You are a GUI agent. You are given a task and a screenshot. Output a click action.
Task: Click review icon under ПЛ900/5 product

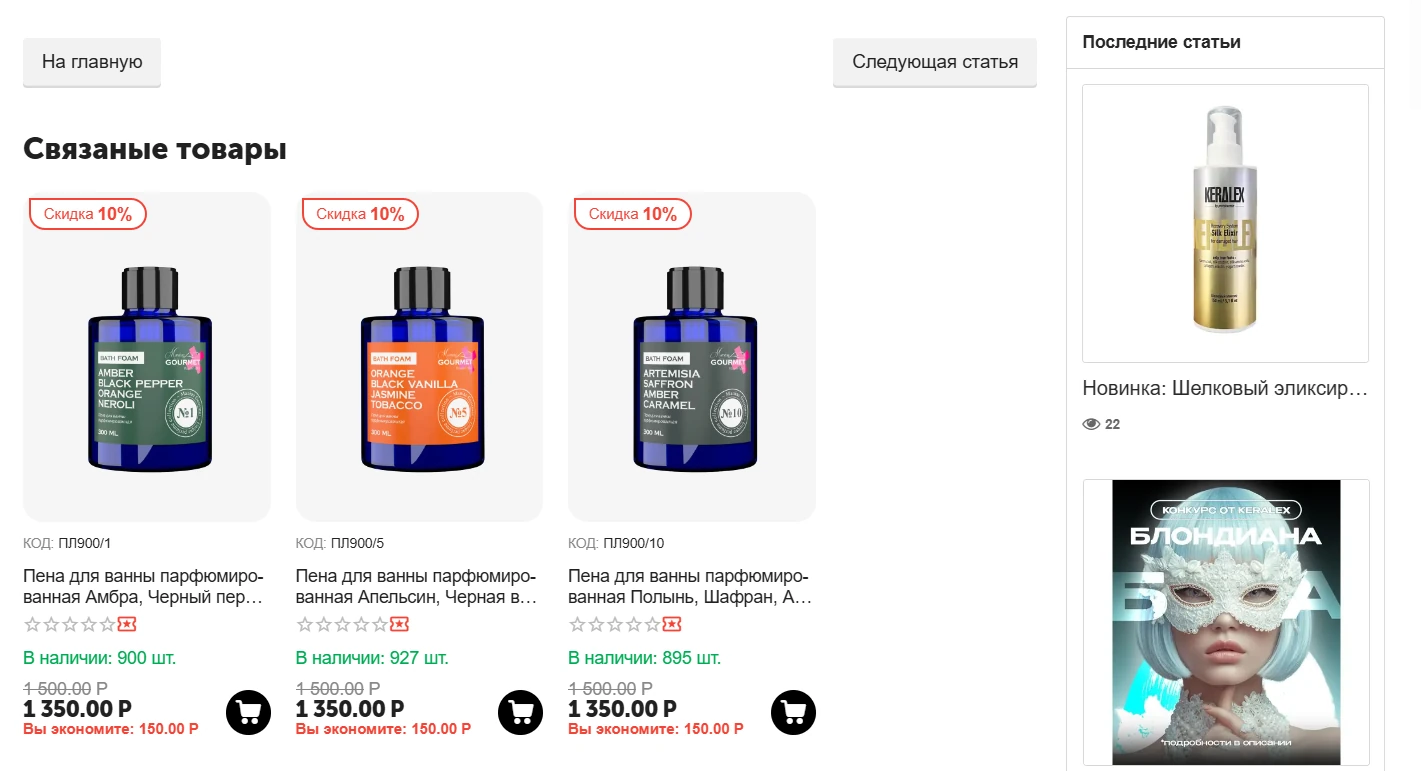[400, 625]
